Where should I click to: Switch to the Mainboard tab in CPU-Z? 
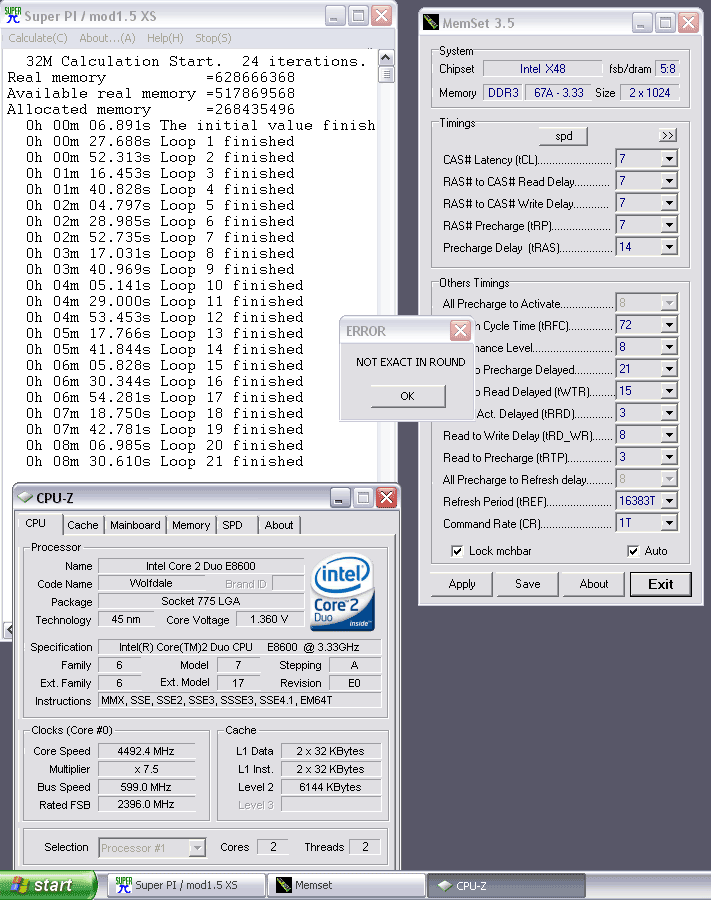pos(135,525)
